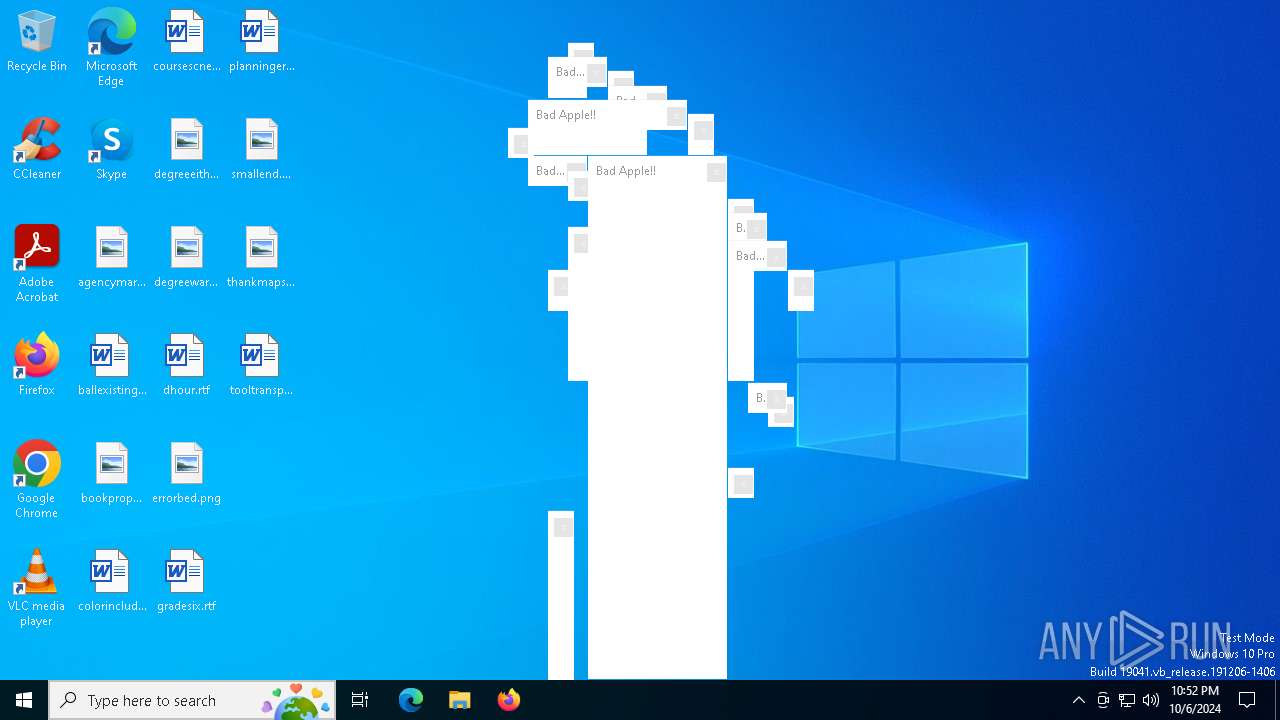
Task: Select the degreeeith image file
Action: pos(186,150)
